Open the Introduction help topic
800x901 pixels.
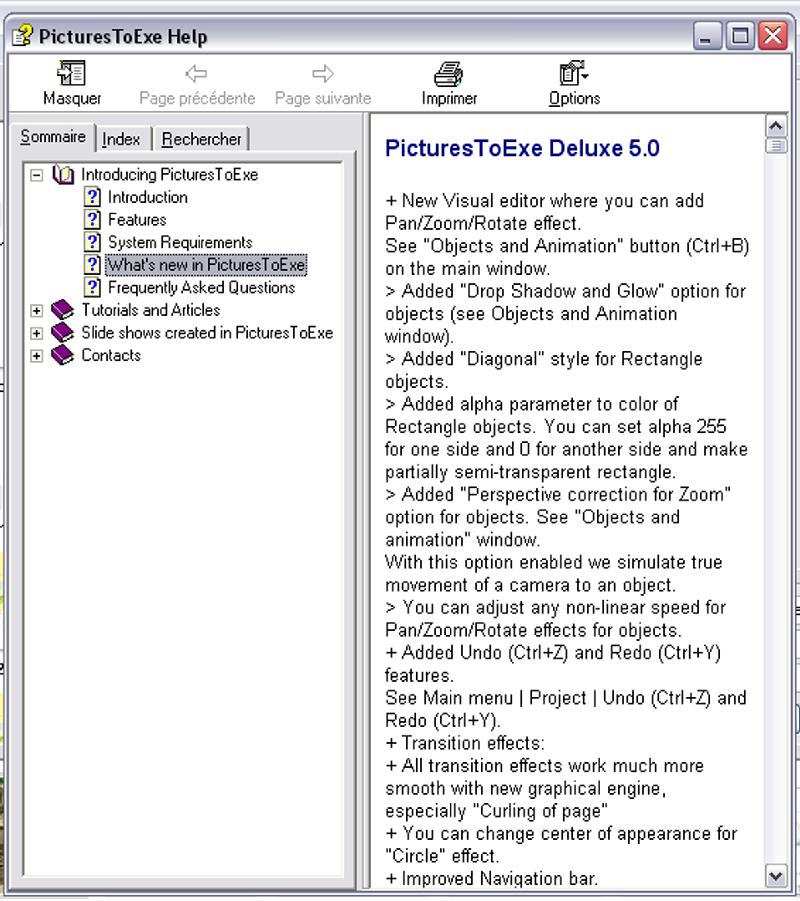[x=148, y=197]
